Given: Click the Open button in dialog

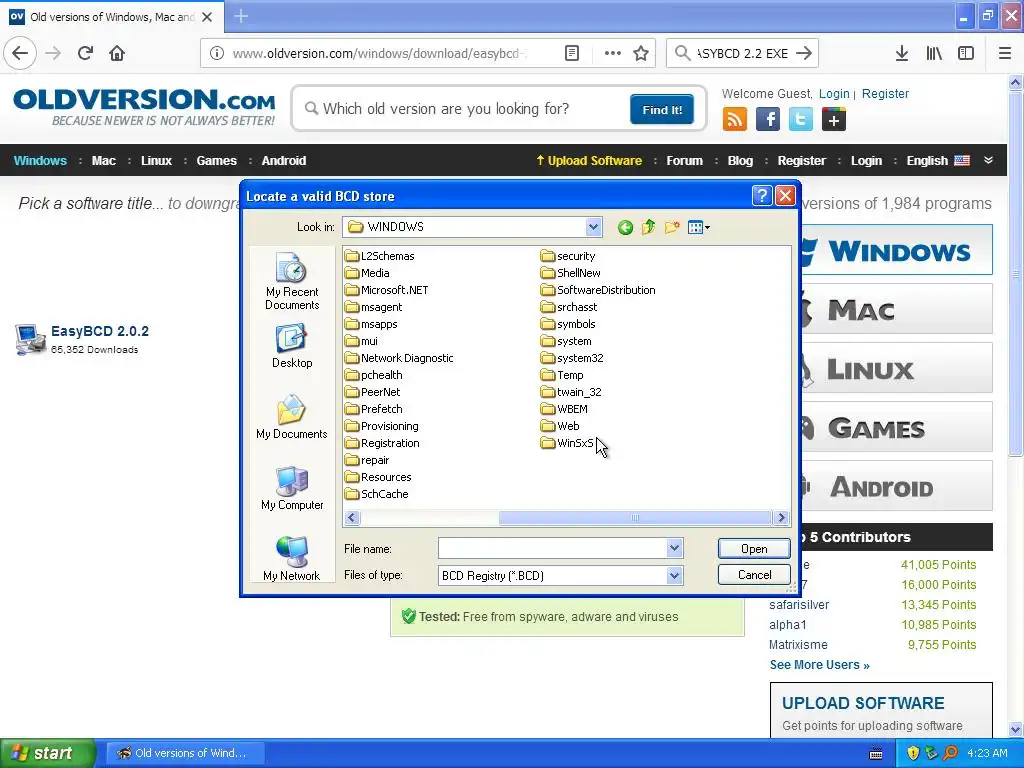Looking at the screenshot, I should pyautogui.click(x=754, y=549).
